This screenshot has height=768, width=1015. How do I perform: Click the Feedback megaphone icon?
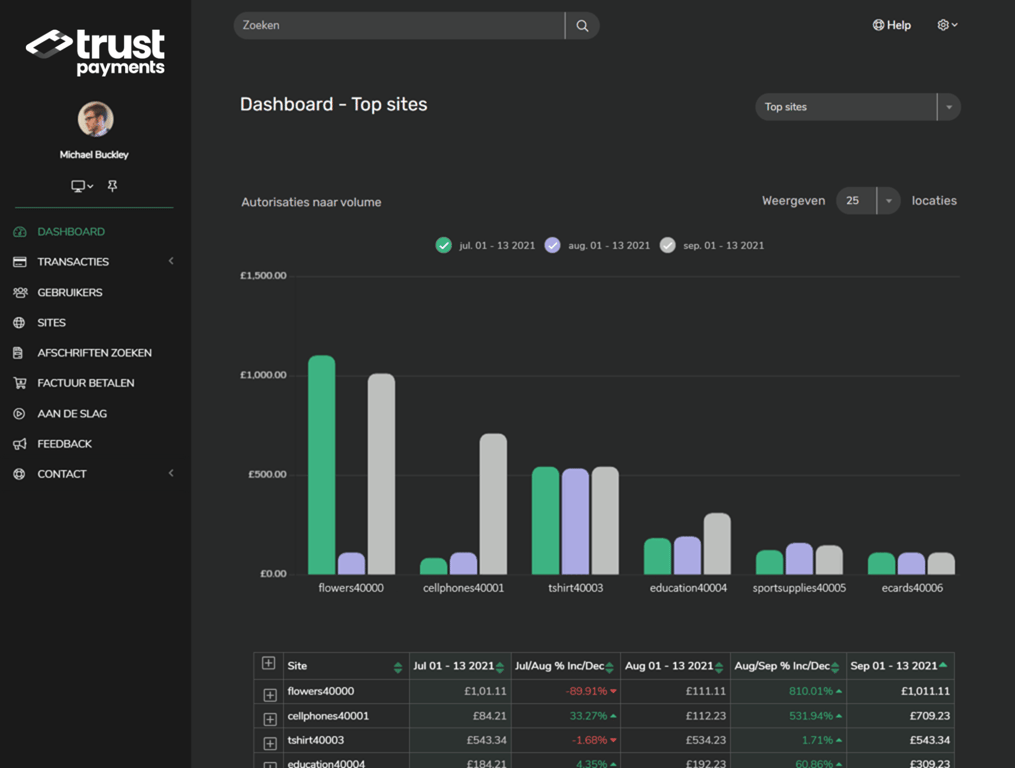[19, 444]
